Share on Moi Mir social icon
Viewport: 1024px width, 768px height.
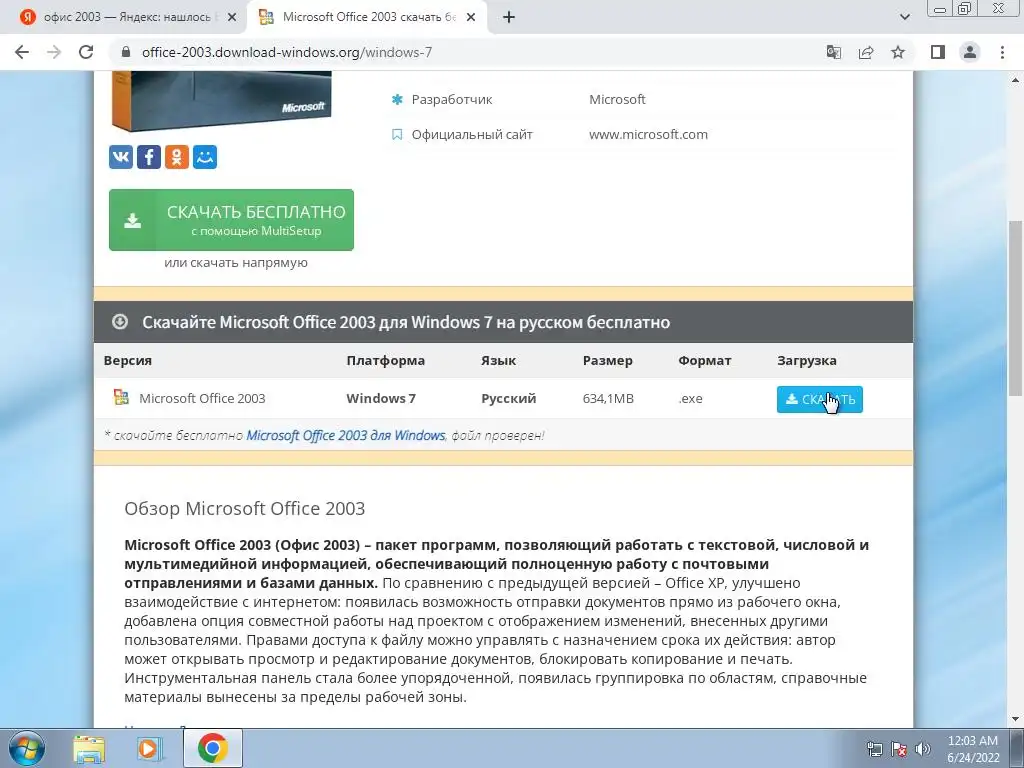pyautogui.click(x=205, y=157)
